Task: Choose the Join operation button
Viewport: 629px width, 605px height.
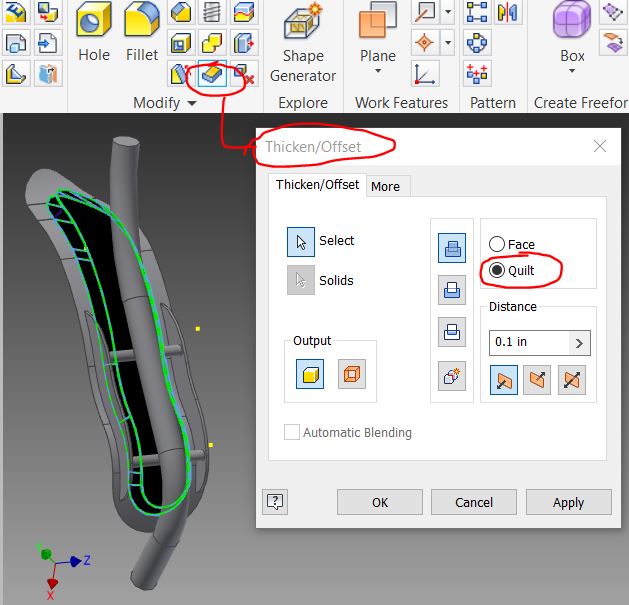Action: [452, 248]
